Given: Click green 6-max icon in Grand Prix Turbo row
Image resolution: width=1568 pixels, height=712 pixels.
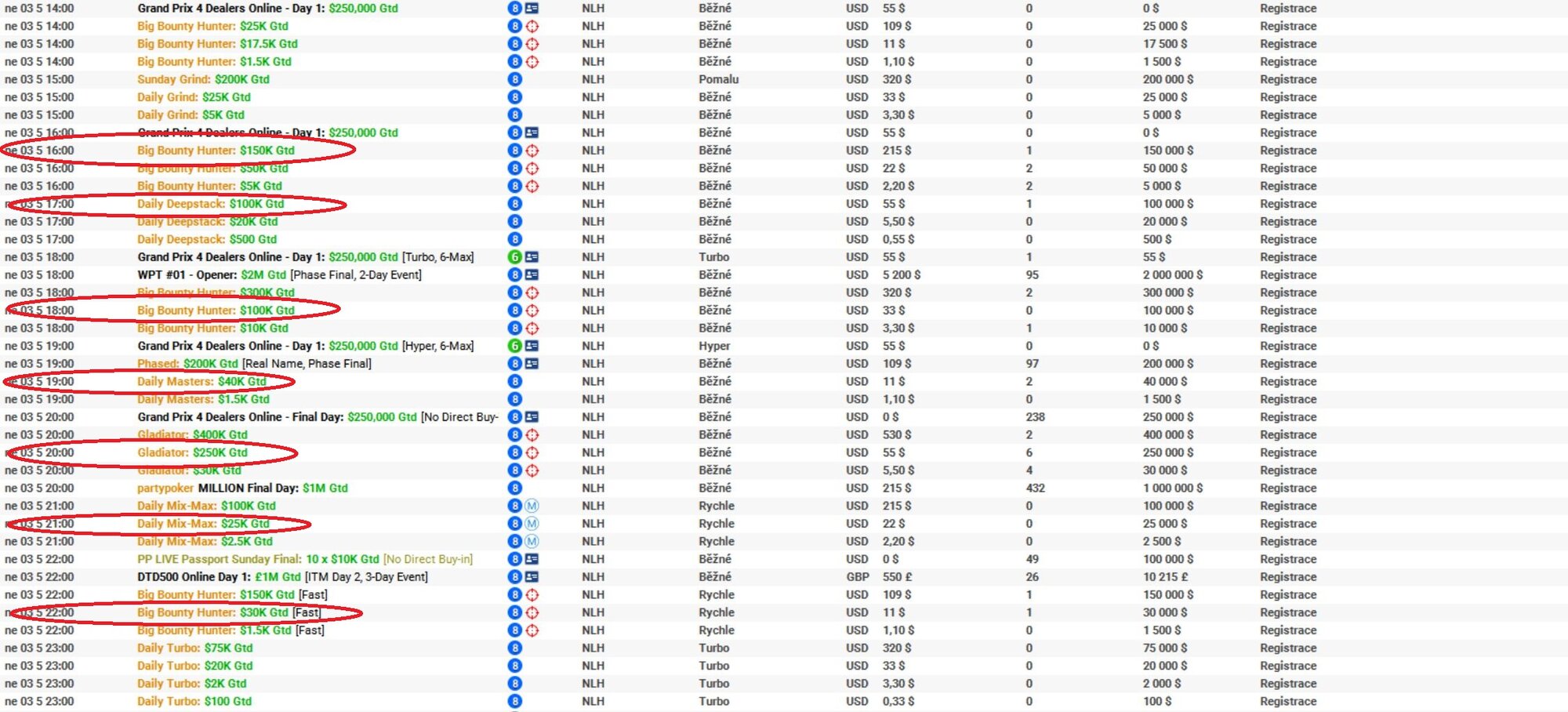Looking at the screenshot, I should click(515, 257).
